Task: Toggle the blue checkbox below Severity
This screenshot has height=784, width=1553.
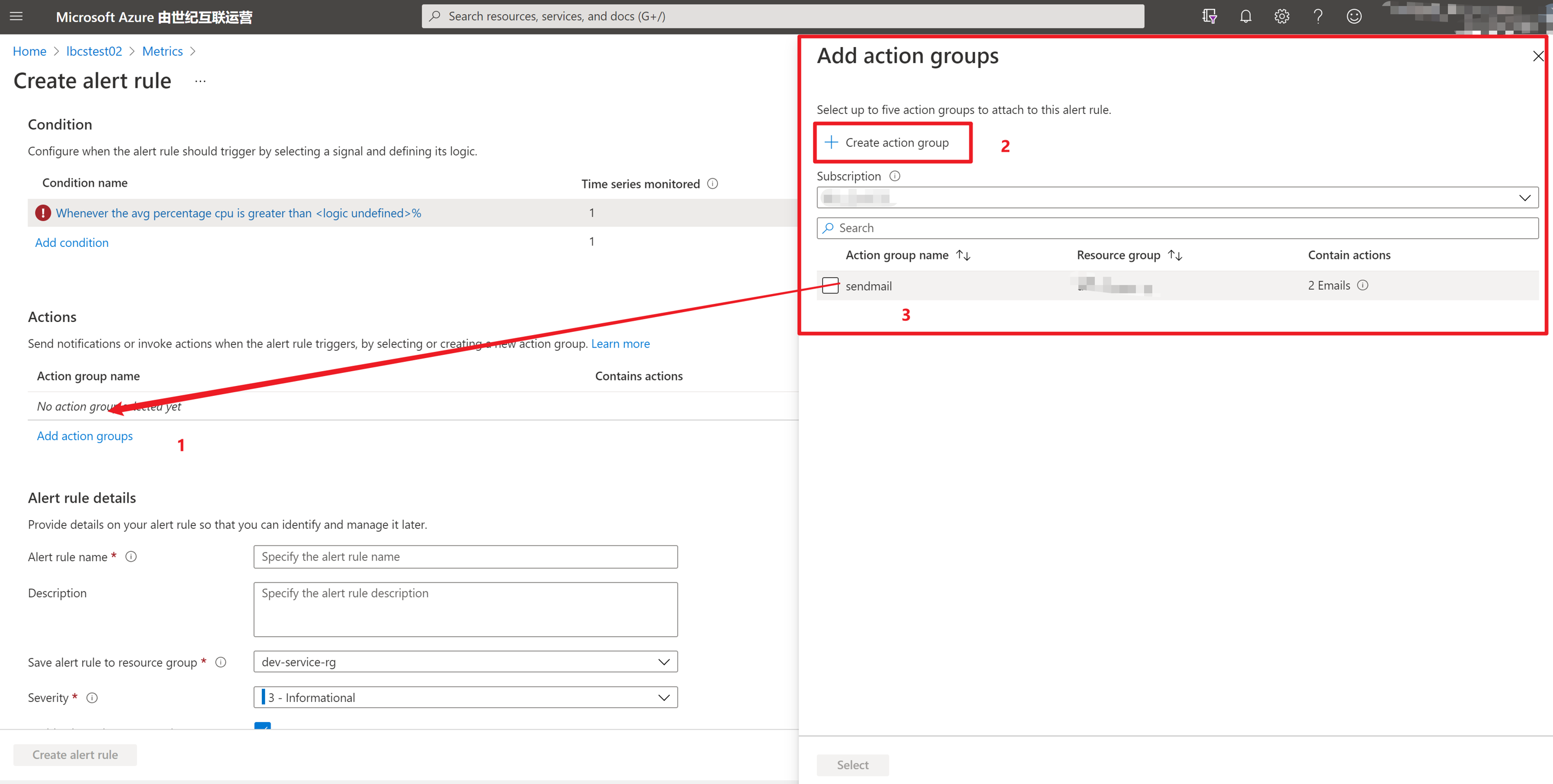Action: click(x=262, y=726)
